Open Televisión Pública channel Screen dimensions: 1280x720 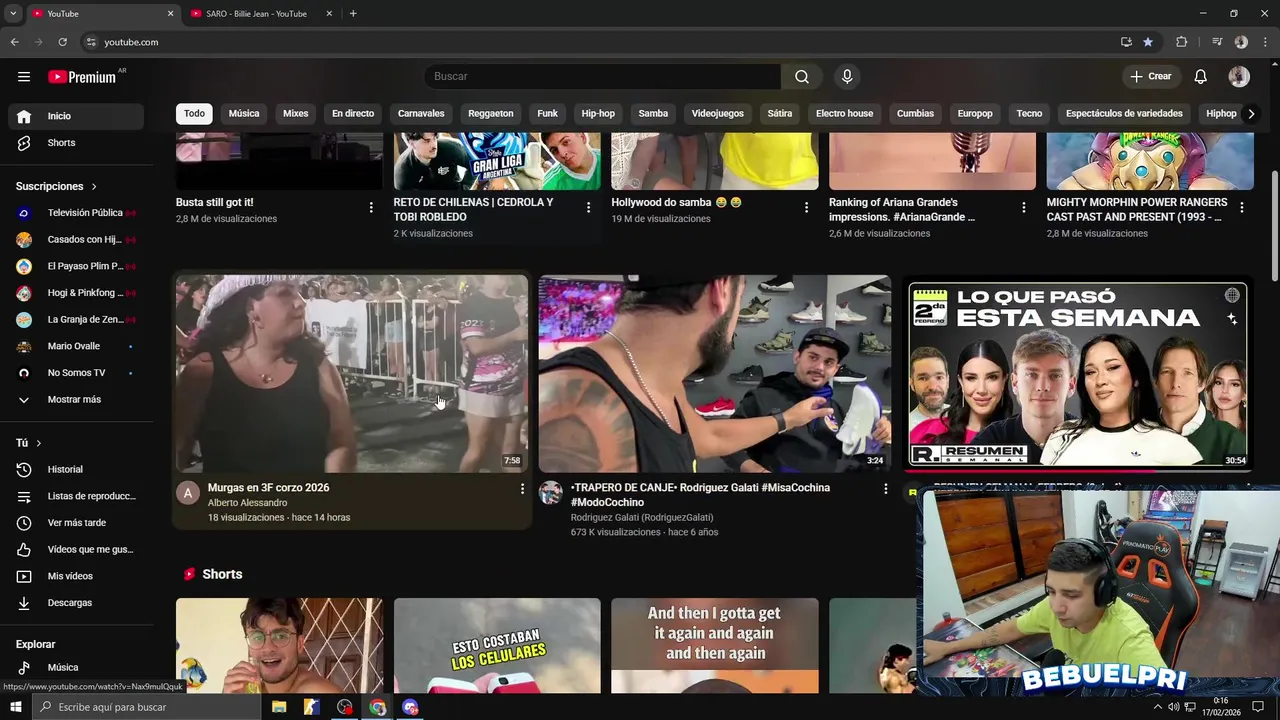point(76,213)
